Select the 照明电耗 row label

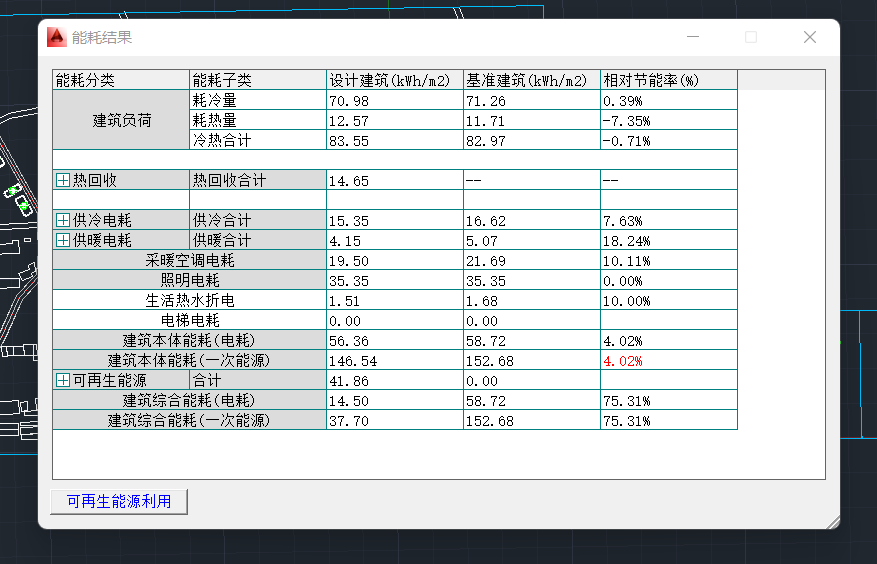[x=189, y=280]
